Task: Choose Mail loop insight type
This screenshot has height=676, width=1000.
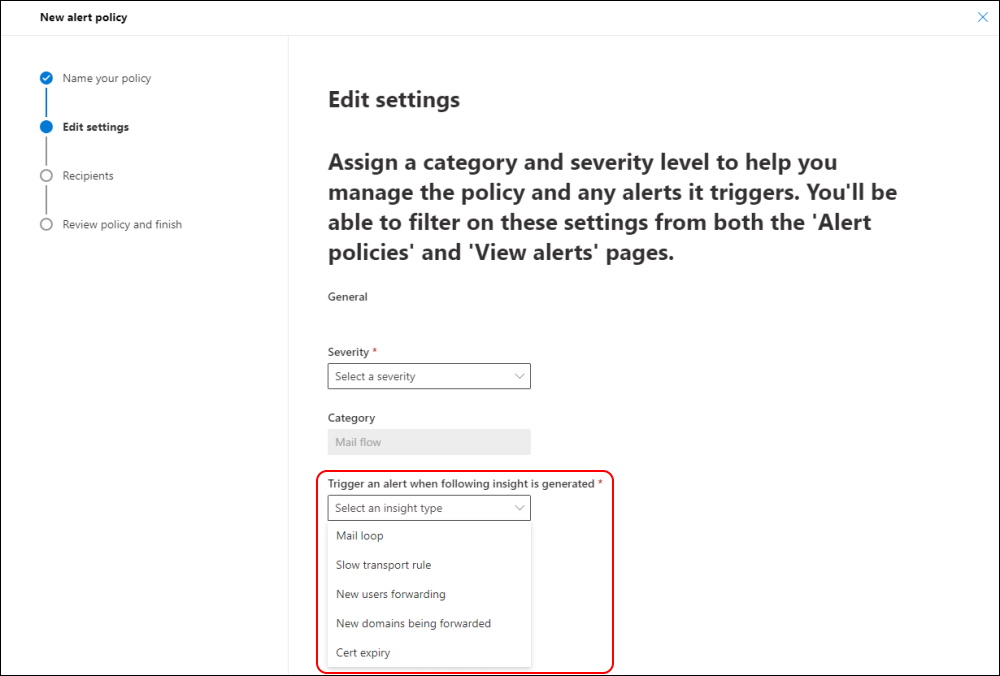Action: pyautogui.click(x=429, y=536)
